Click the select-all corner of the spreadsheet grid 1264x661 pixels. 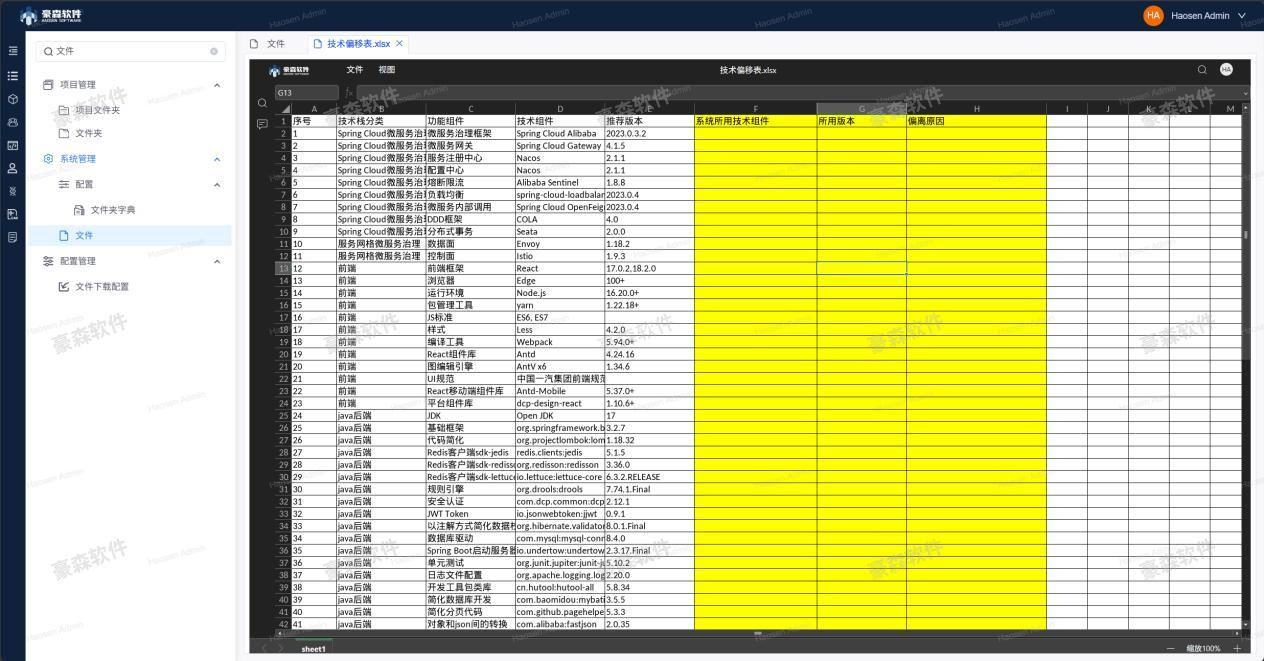(282, 109)
